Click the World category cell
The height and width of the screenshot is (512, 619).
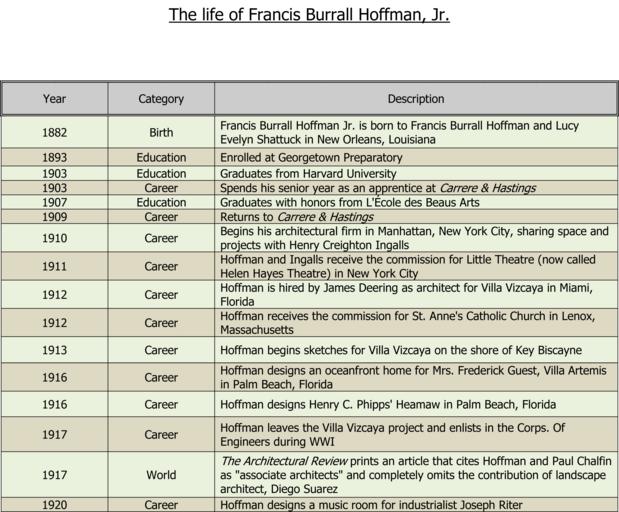tap(161, 475)
